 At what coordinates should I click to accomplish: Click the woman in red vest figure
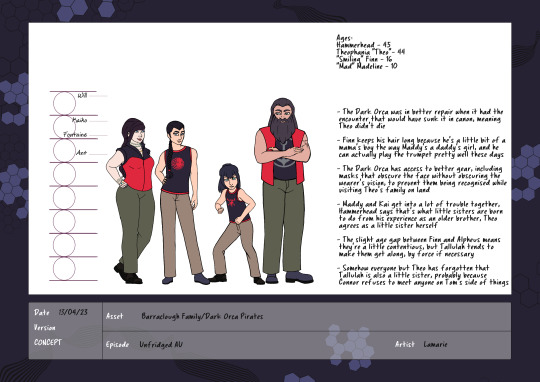(x=131, y=201)
